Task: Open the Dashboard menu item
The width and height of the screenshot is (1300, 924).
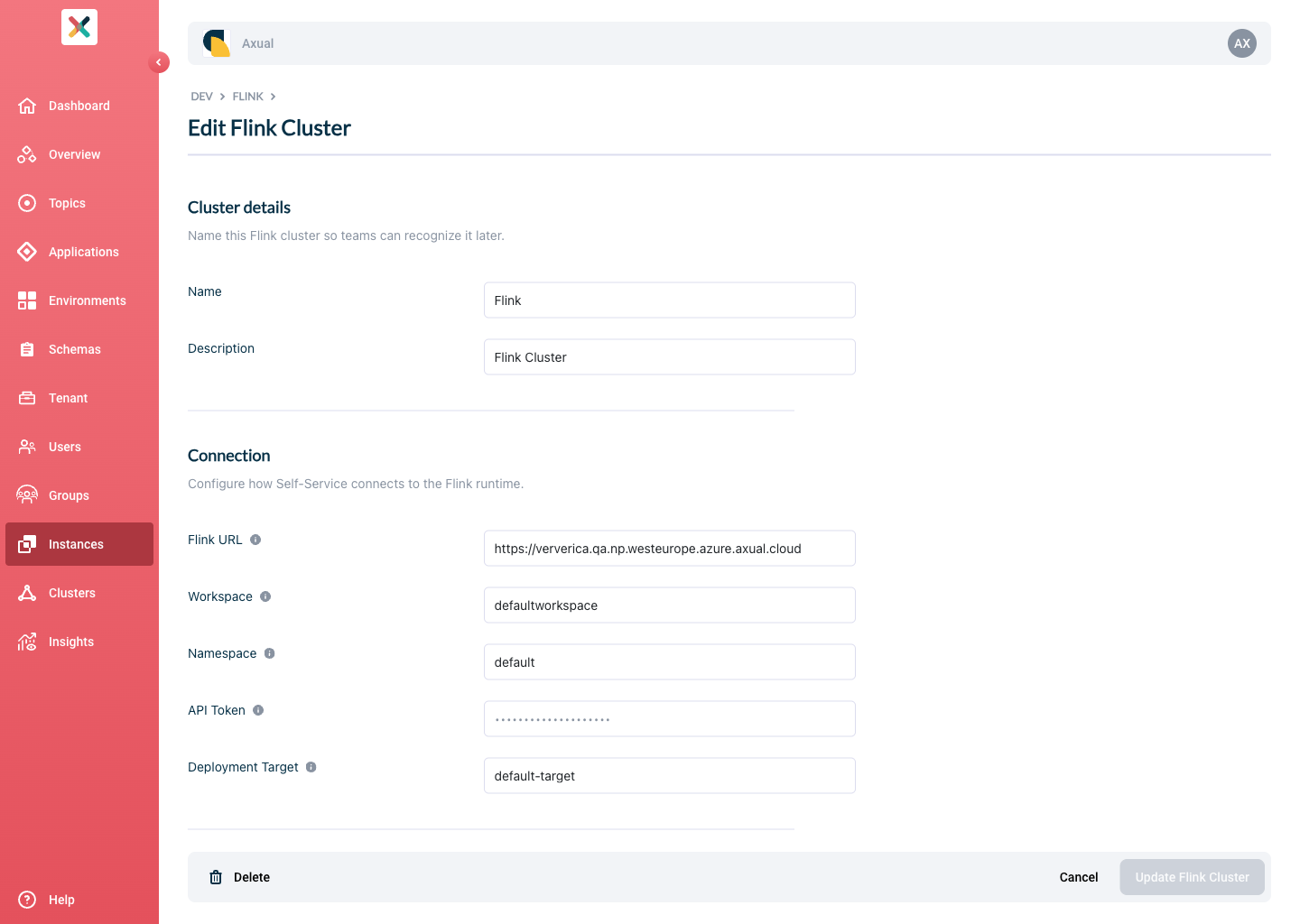Action: pyautogui.click(x=79, y=106)
